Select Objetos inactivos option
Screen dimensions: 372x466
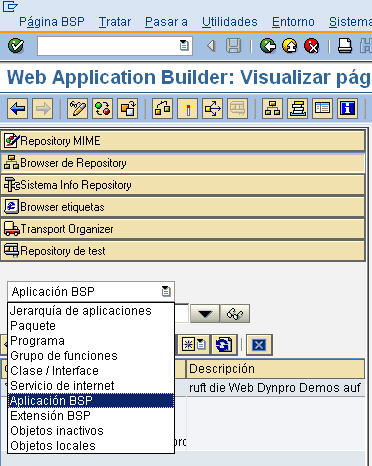91,431
